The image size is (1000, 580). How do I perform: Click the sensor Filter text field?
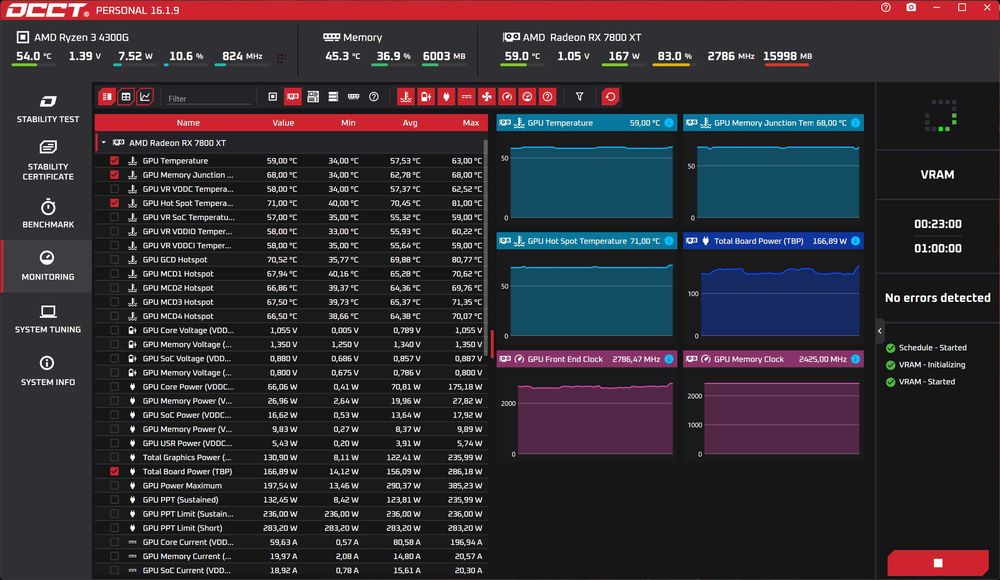(x=209, y=98)
